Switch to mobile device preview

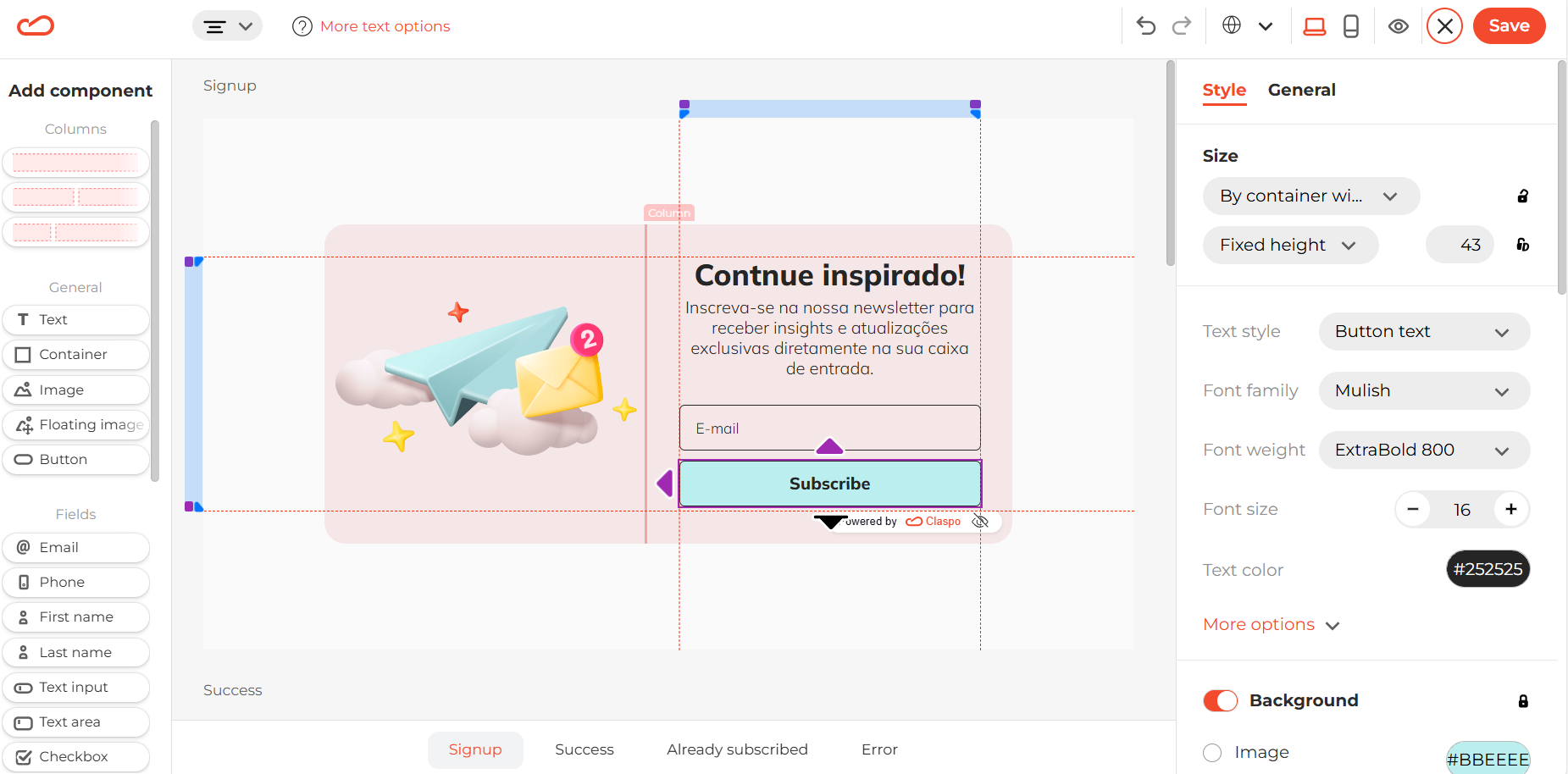(x=1351, y=26)
